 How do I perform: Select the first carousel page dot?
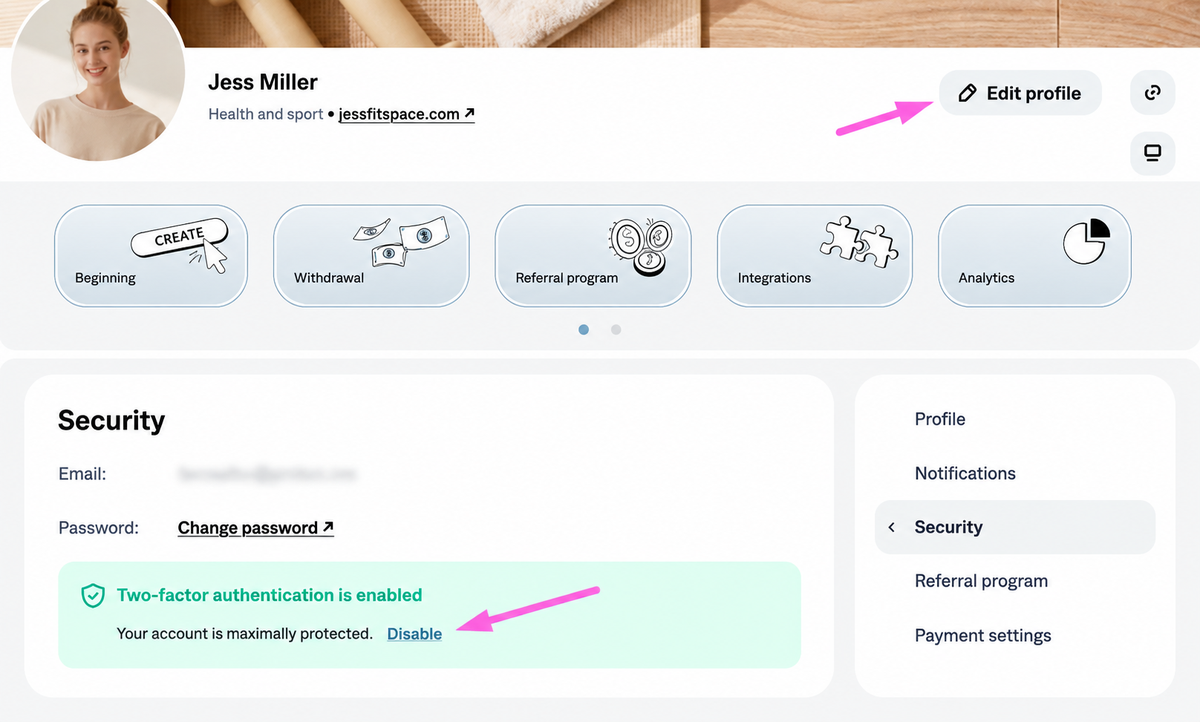(584, 329)
